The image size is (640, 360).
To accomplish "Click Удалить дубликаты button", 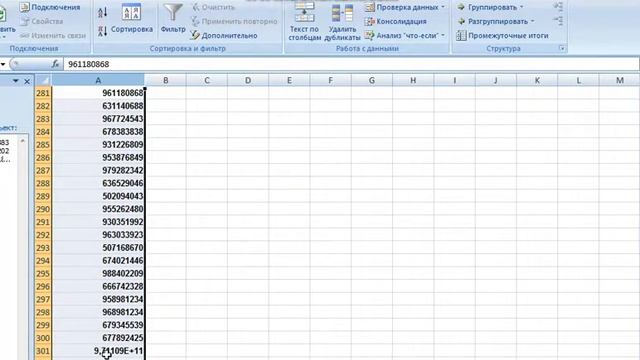I will [x=342, y=22].
